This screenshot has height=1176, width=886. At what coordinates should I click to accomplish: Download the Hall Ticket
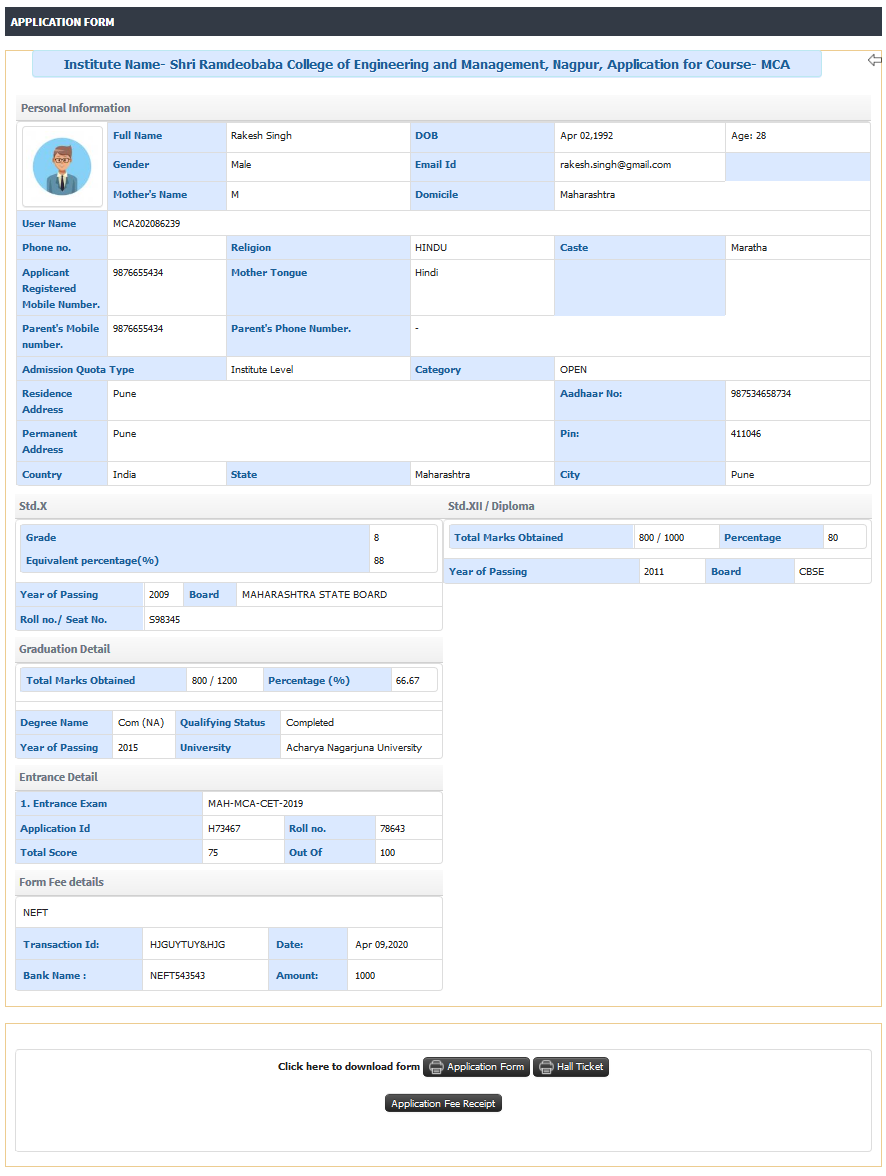coord(571,1066)
